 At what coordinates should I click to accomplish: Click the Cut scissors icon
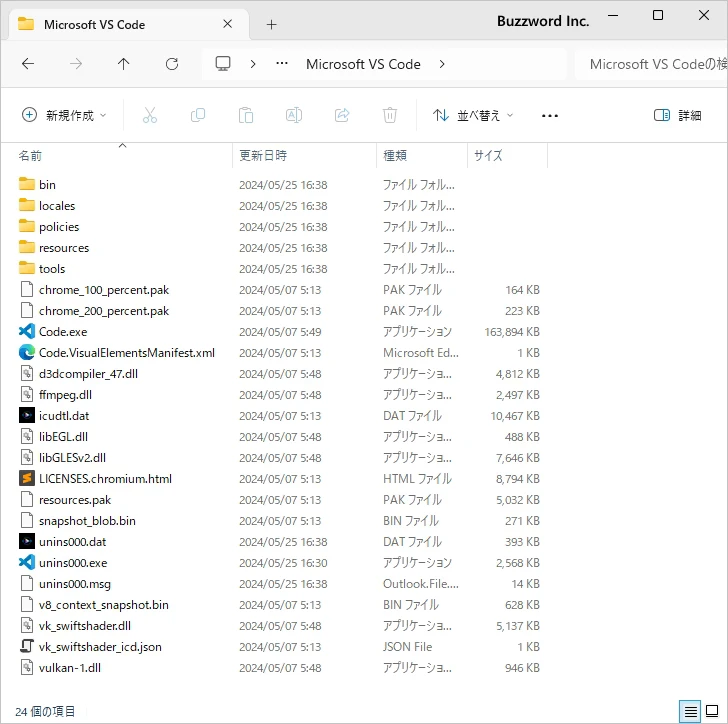(150, 115)
